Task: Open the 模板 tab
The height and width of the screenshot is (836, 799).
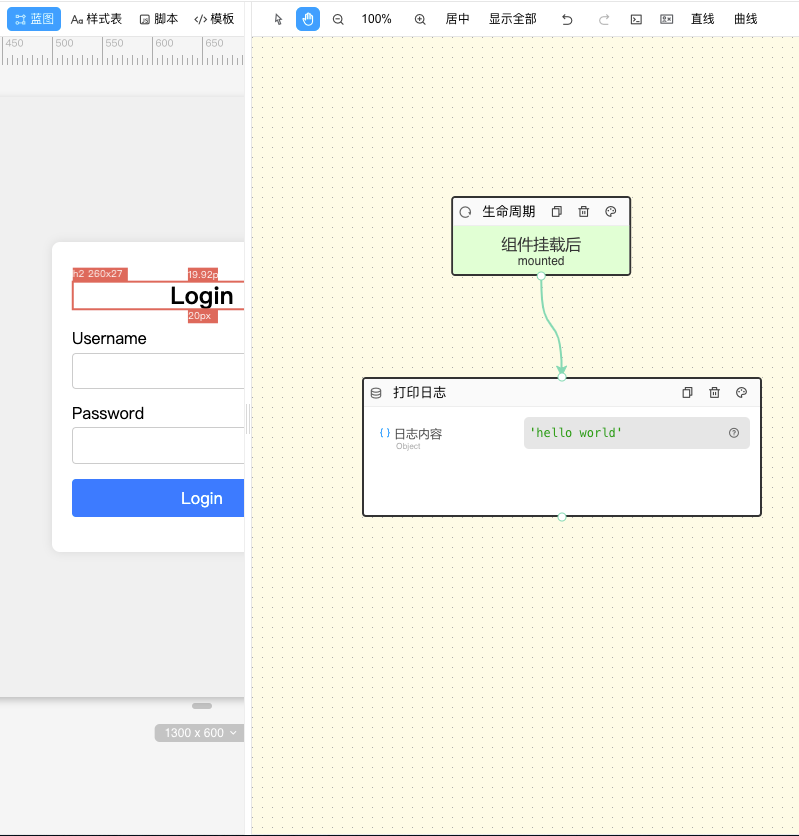Action: (214, 19)
